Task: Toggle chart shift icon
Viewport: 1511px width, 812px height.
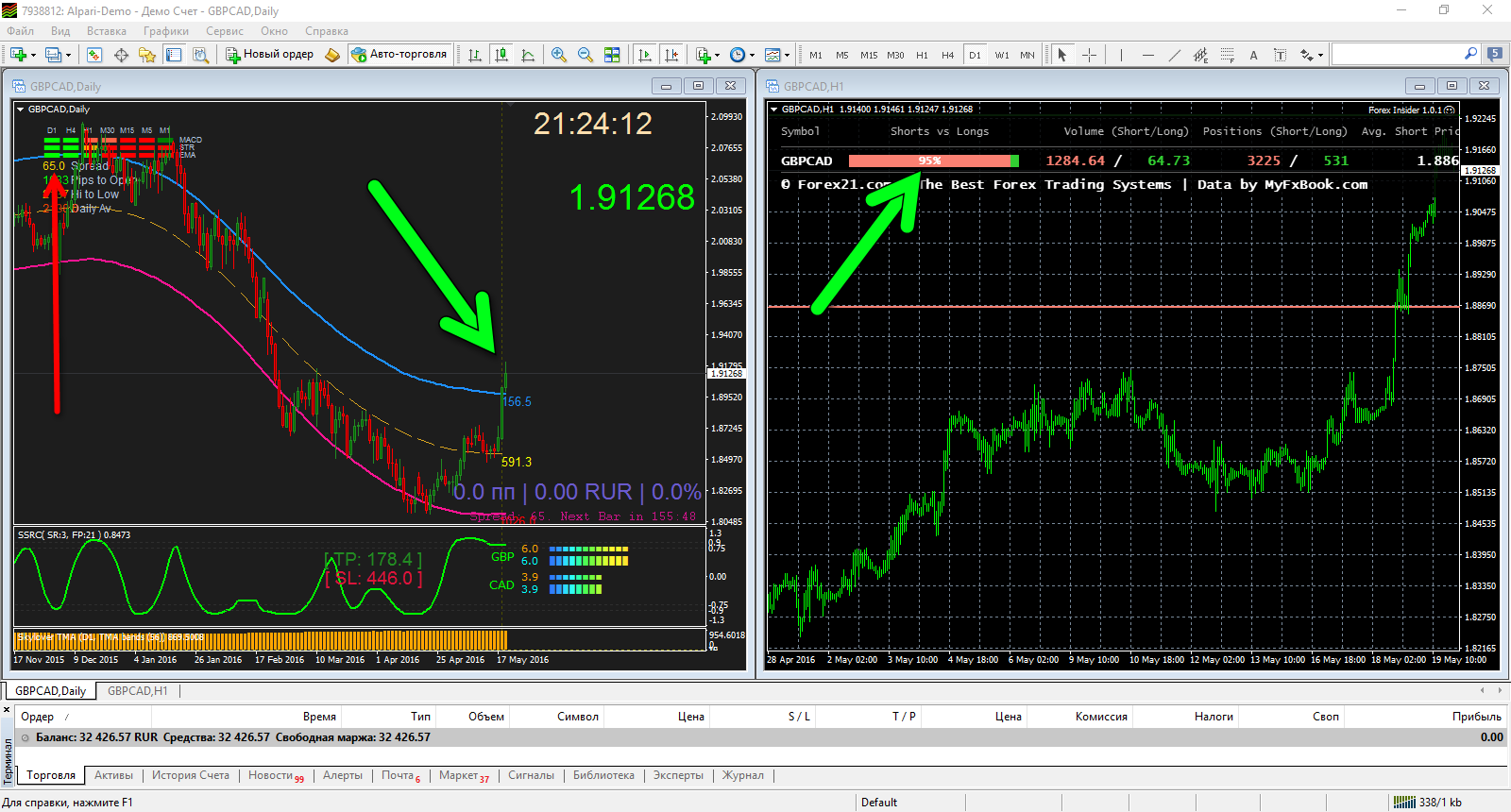Action: (671, 55)
